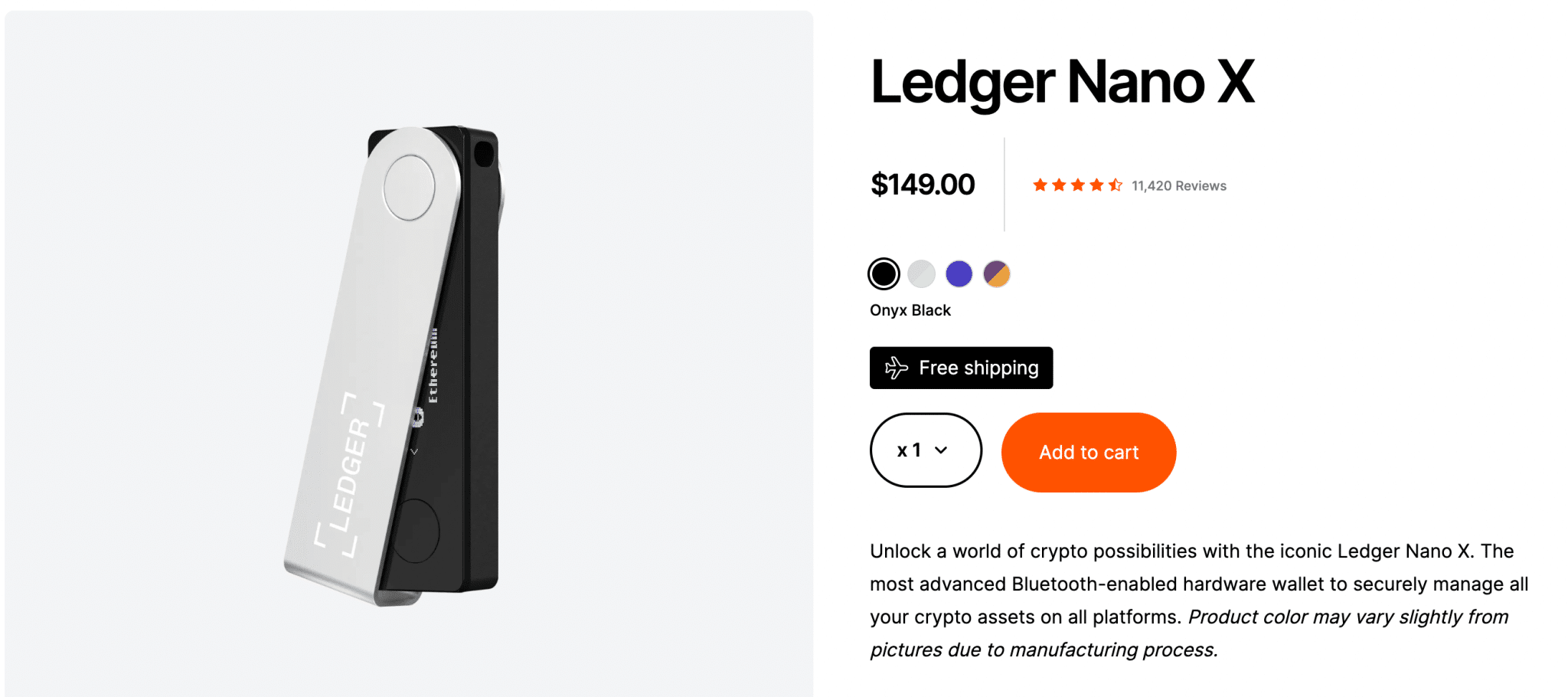Click the $149.00 price label
Screen dimensions: 1568x697
point(923,184)
